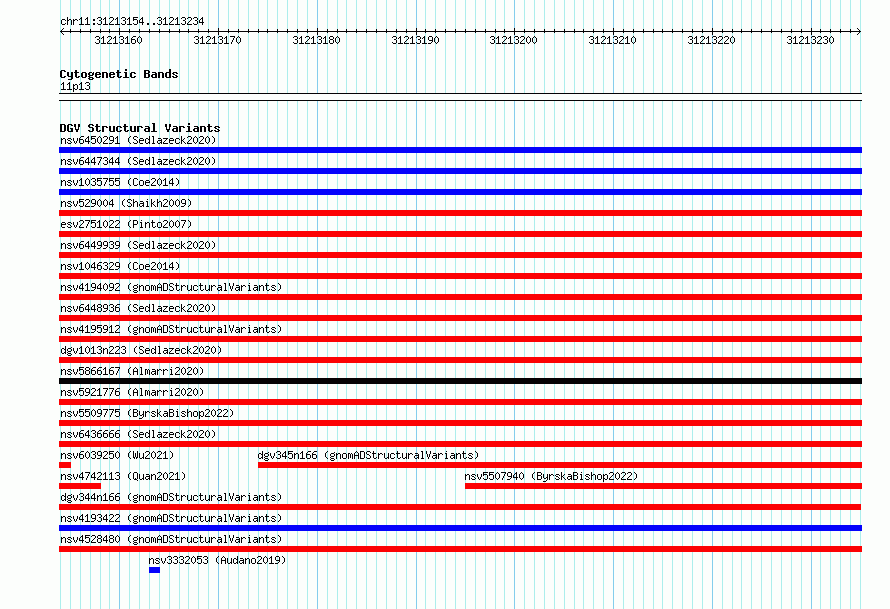The image size is (890, 609).
Task: Open nsv4193422 (gnomADStructuralVariants) label
Action: tap(171, 518)
